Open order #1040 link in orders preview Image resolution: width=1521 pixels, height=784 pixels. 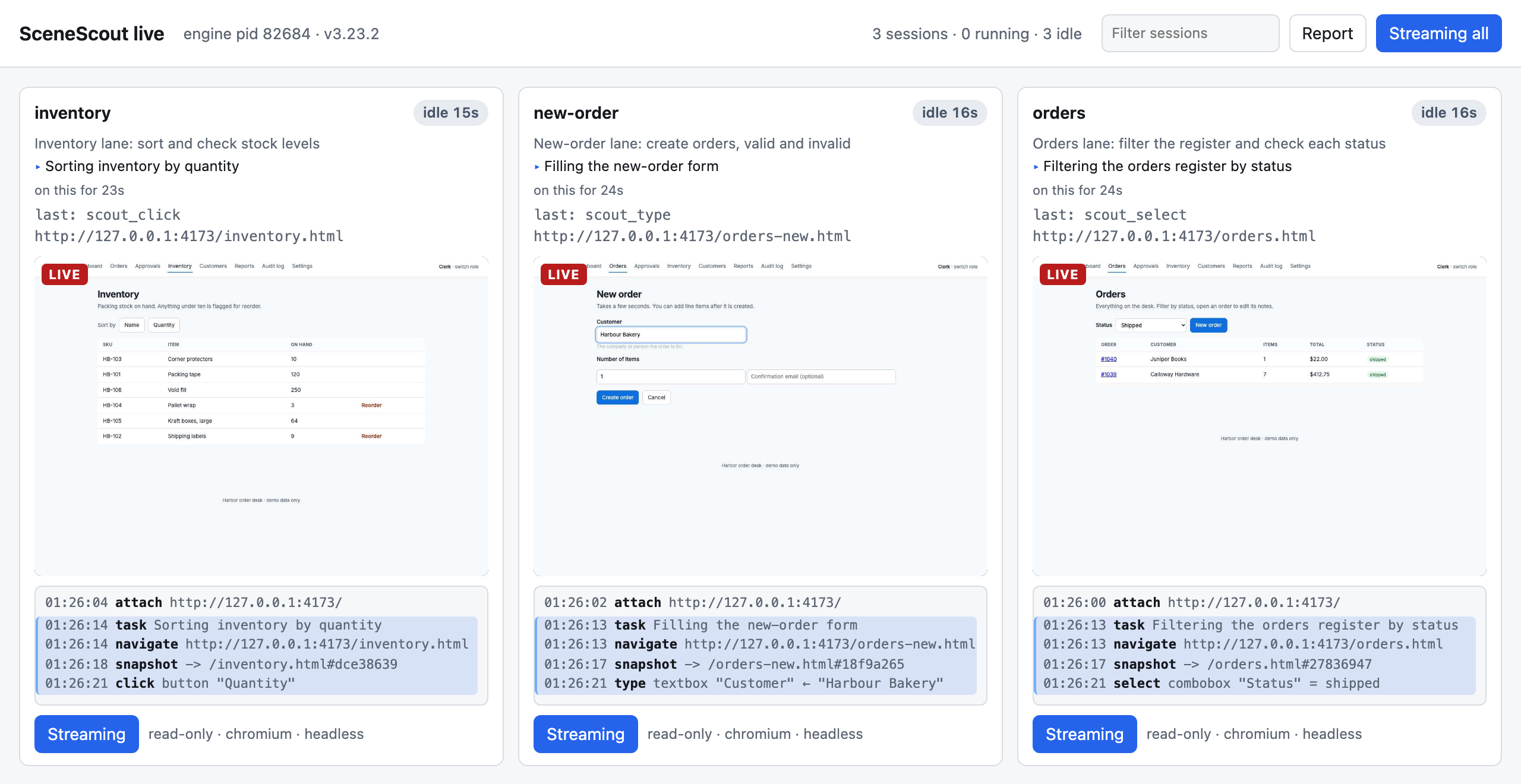tap(1109, 359)
